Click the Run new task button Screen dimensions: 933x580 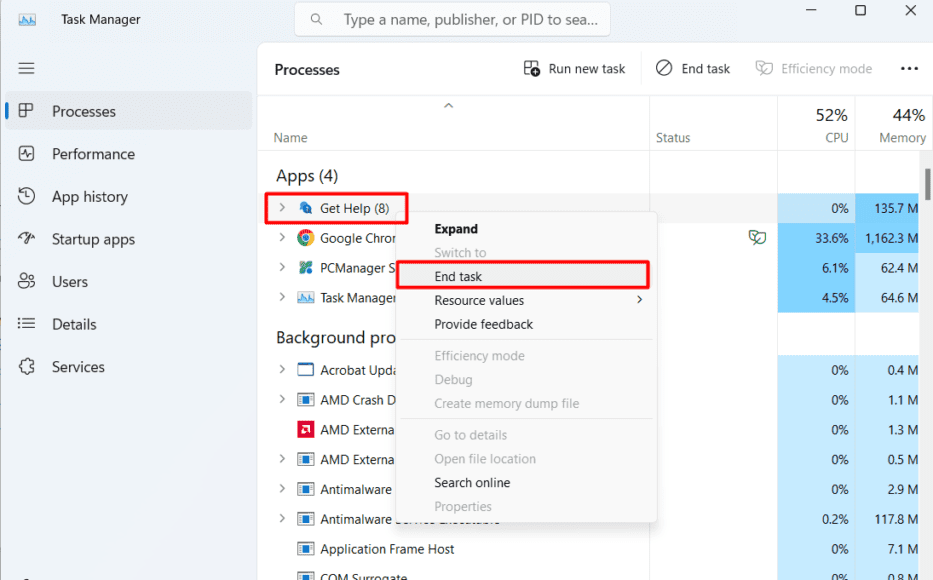point(574,68)
